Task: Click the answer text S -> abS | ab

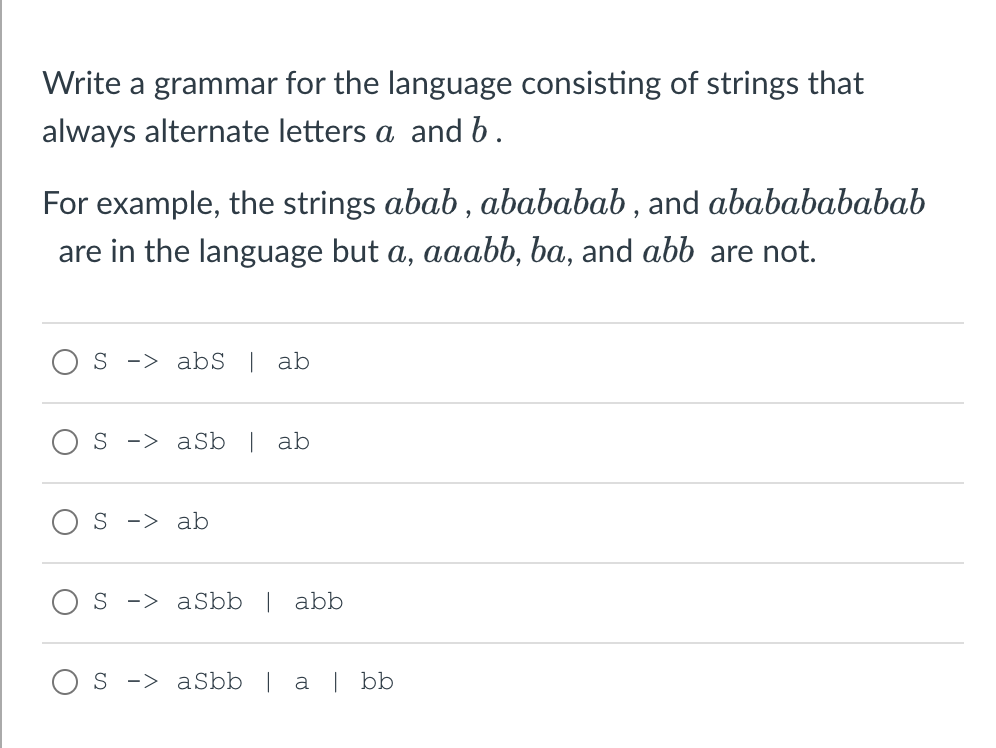Action: pyautogui.click(x=200, y=362)
